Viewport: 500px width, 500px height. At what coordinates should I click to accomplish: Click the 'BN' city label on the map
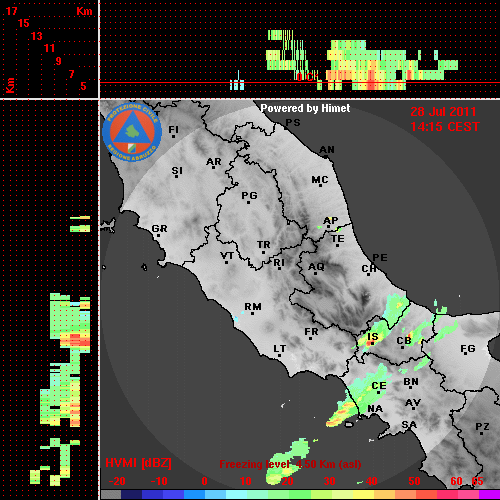click(x=411, y=381)
